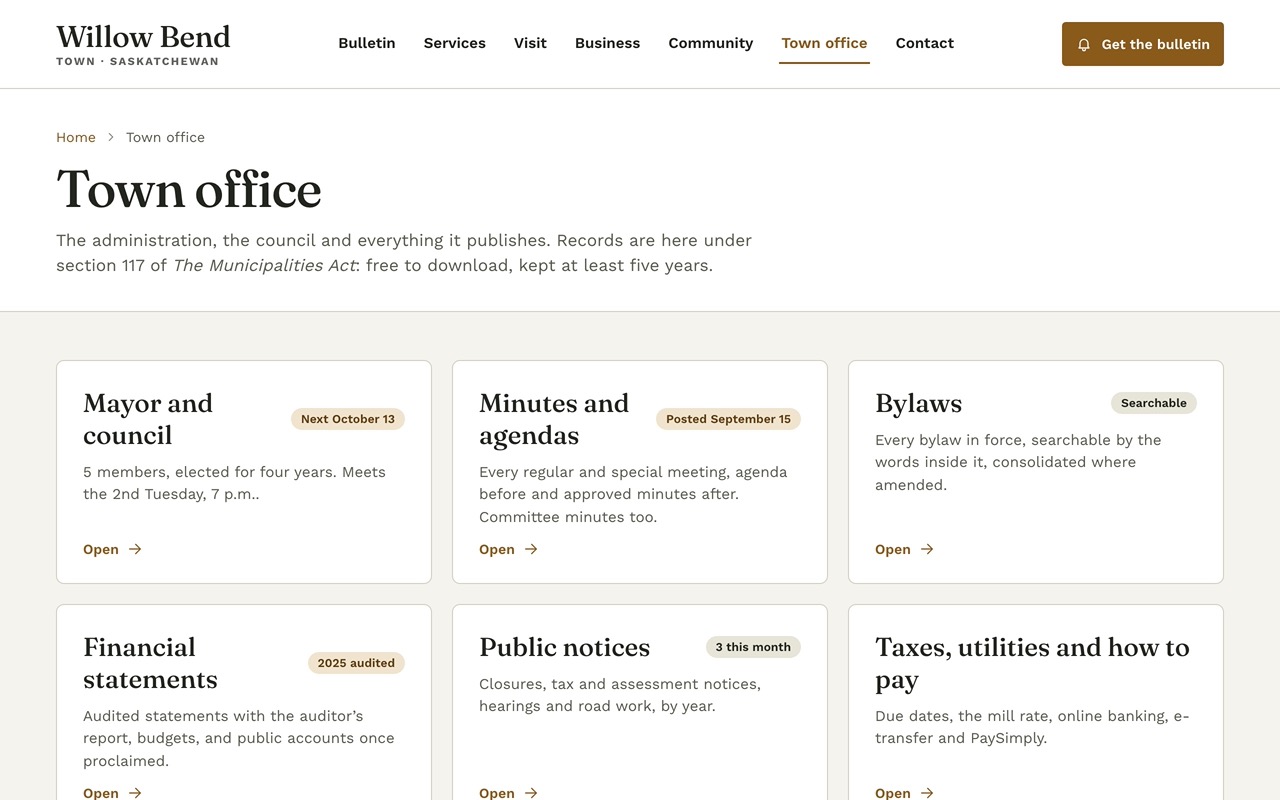
Task: Click the Town office page title
Action: [189, 189]
